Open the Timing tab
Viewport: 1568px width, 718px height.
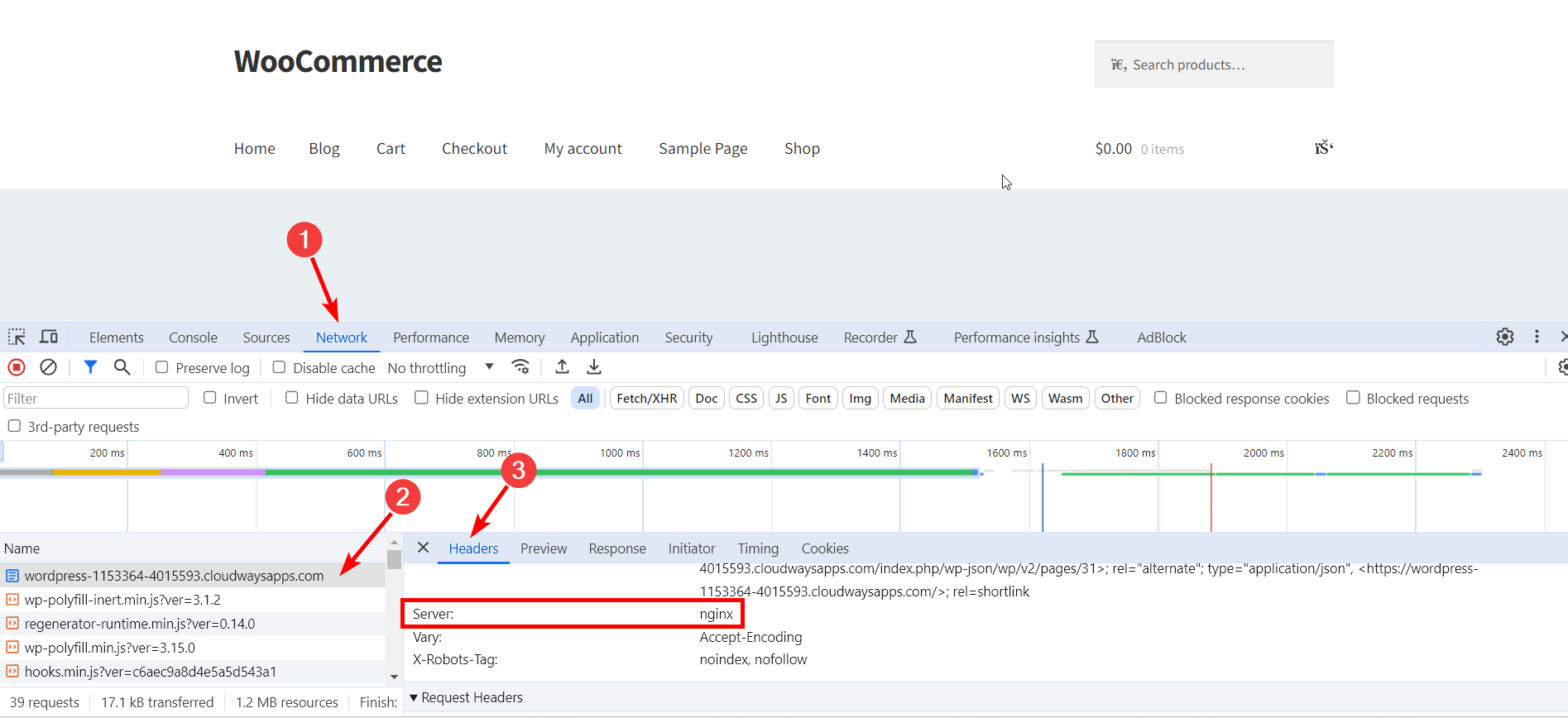[x=758, y=548]
